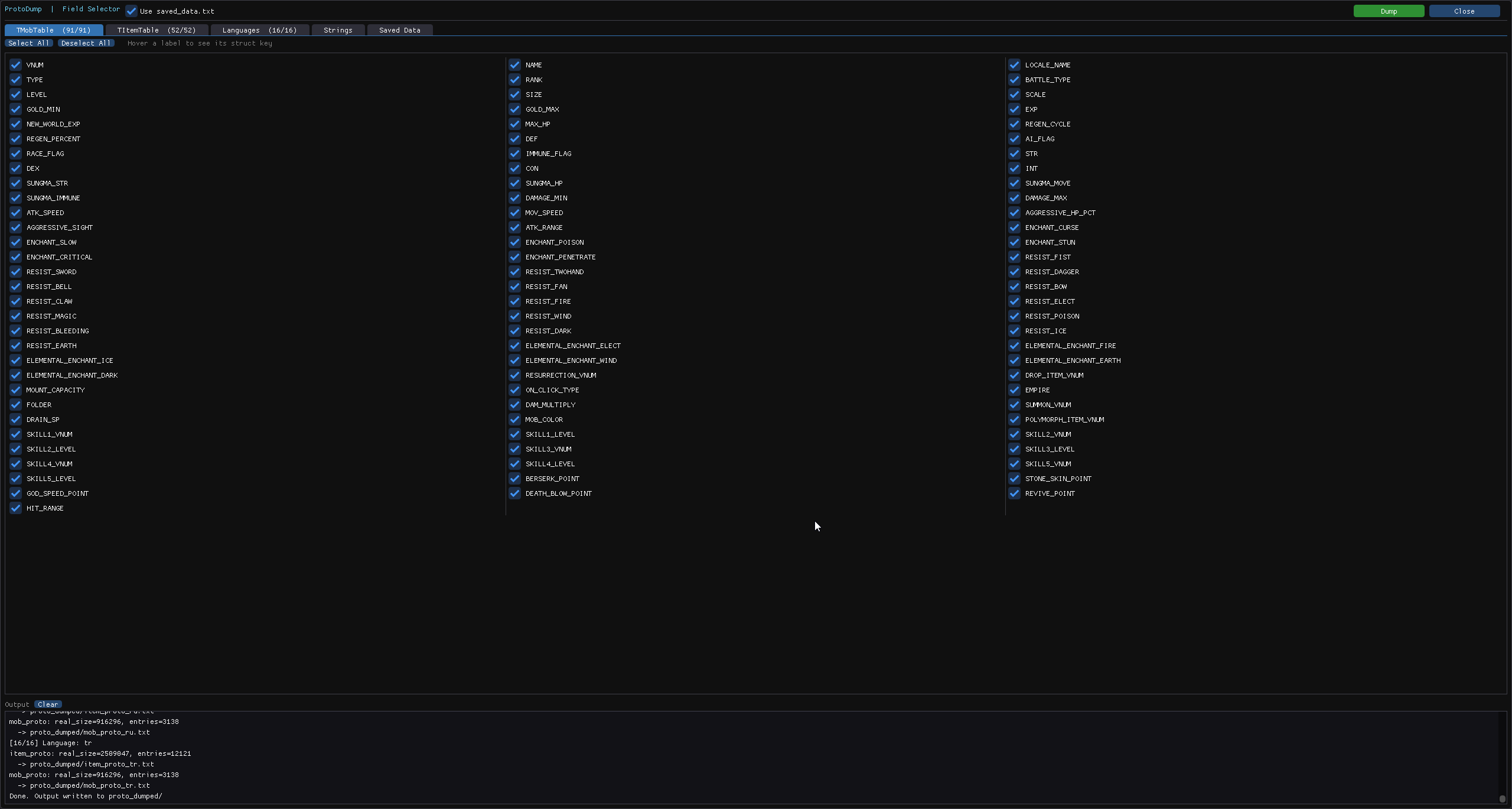This screenshot has height=809, width=1512.
Task: Uncheck REVIVE_POINT field
Action: coord(1015,493)
